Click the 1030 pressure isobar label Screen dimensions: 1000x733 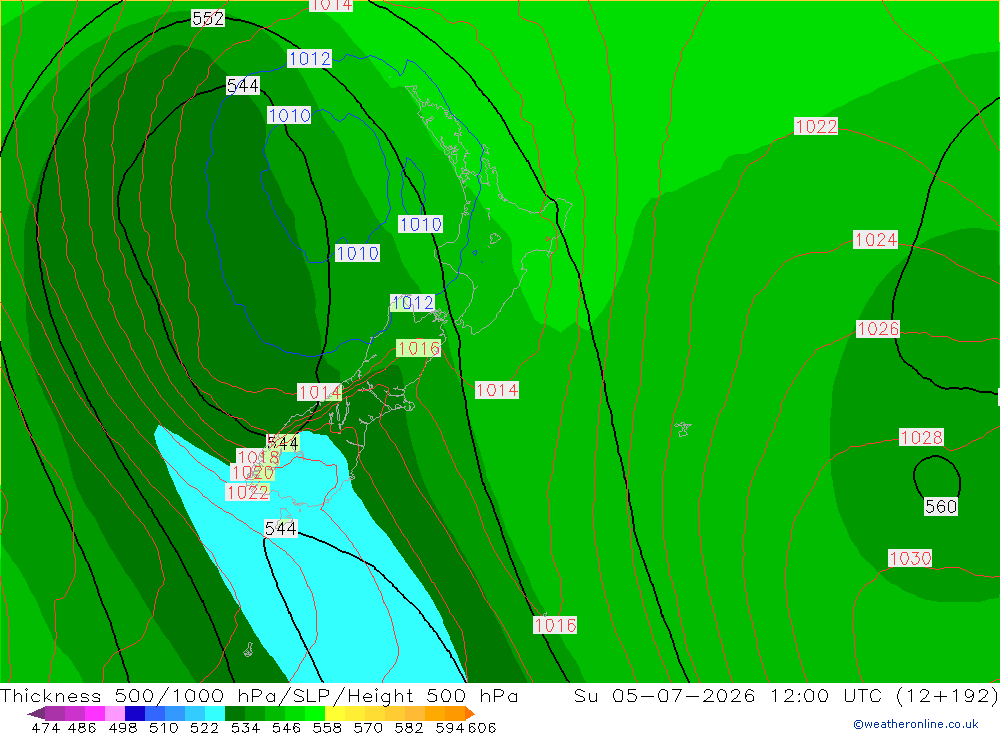click(x=910, y=558)
